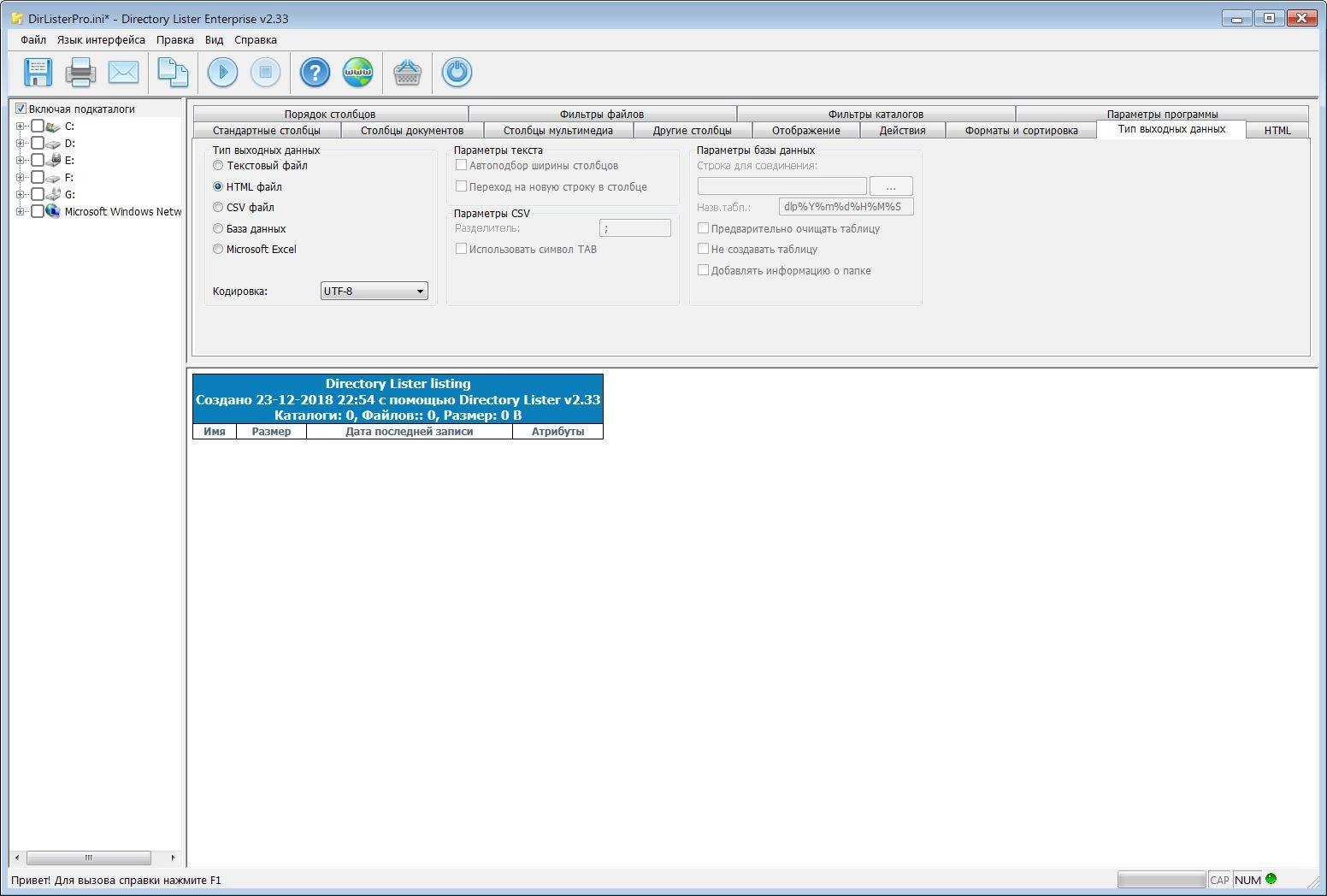This screenshot has width=1327, height=896.
Task: Click the tree panel scrollbar right arrow
Action: 173,858
